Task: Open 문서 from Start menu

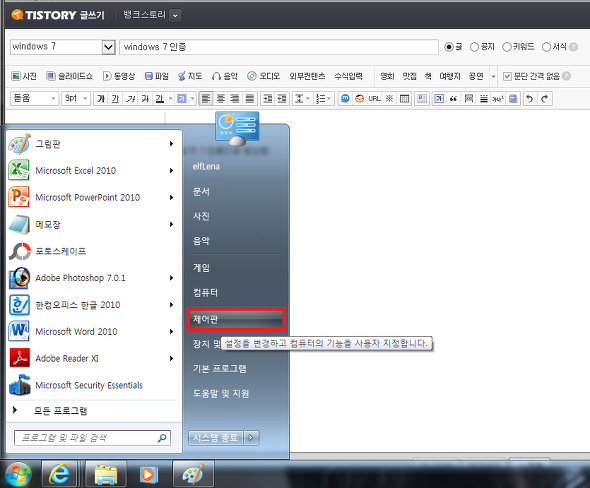Action: click(201, 192)
